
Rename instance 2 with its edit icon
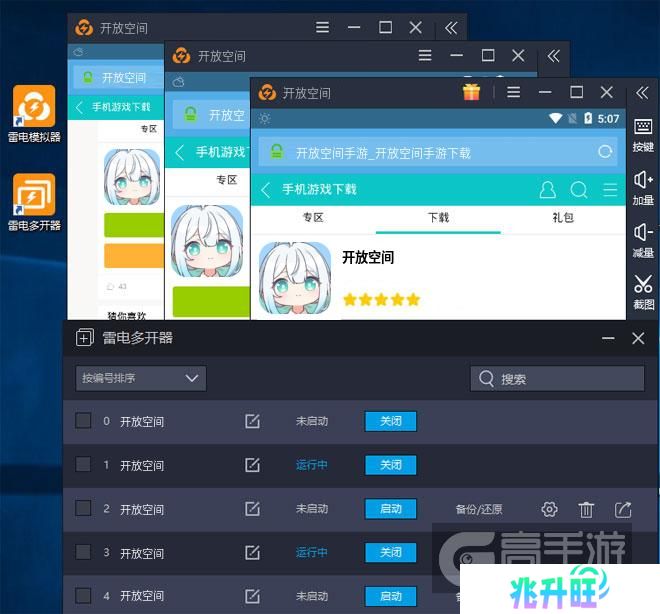(252, 508)
